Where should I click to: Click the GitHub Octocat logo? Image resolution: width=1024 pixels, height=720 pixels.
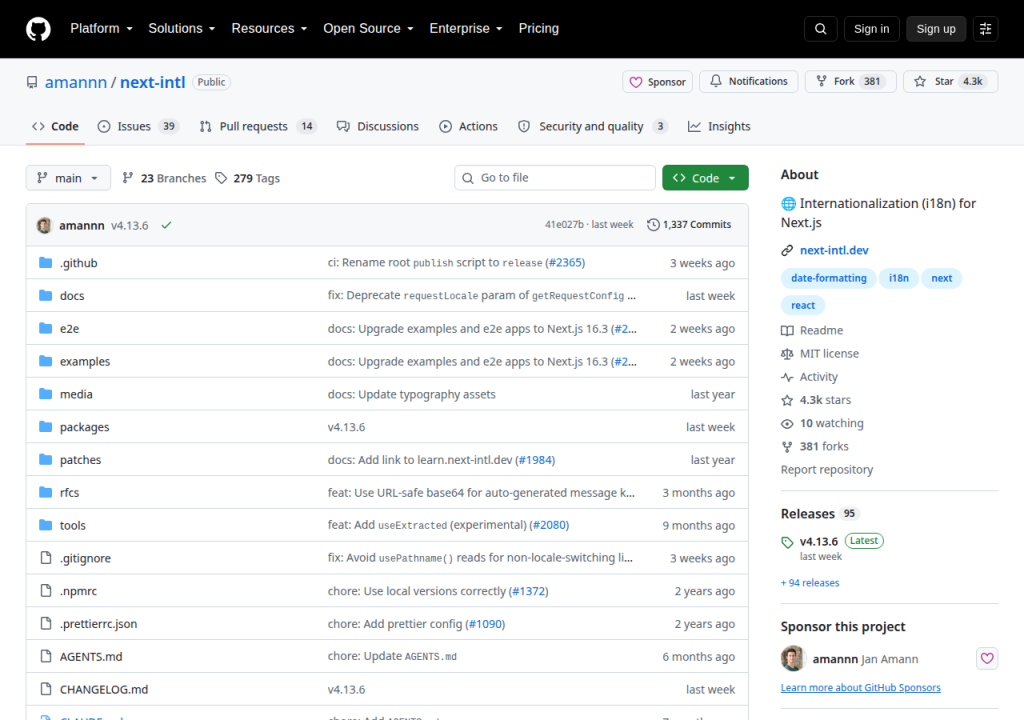click(38, 29)
